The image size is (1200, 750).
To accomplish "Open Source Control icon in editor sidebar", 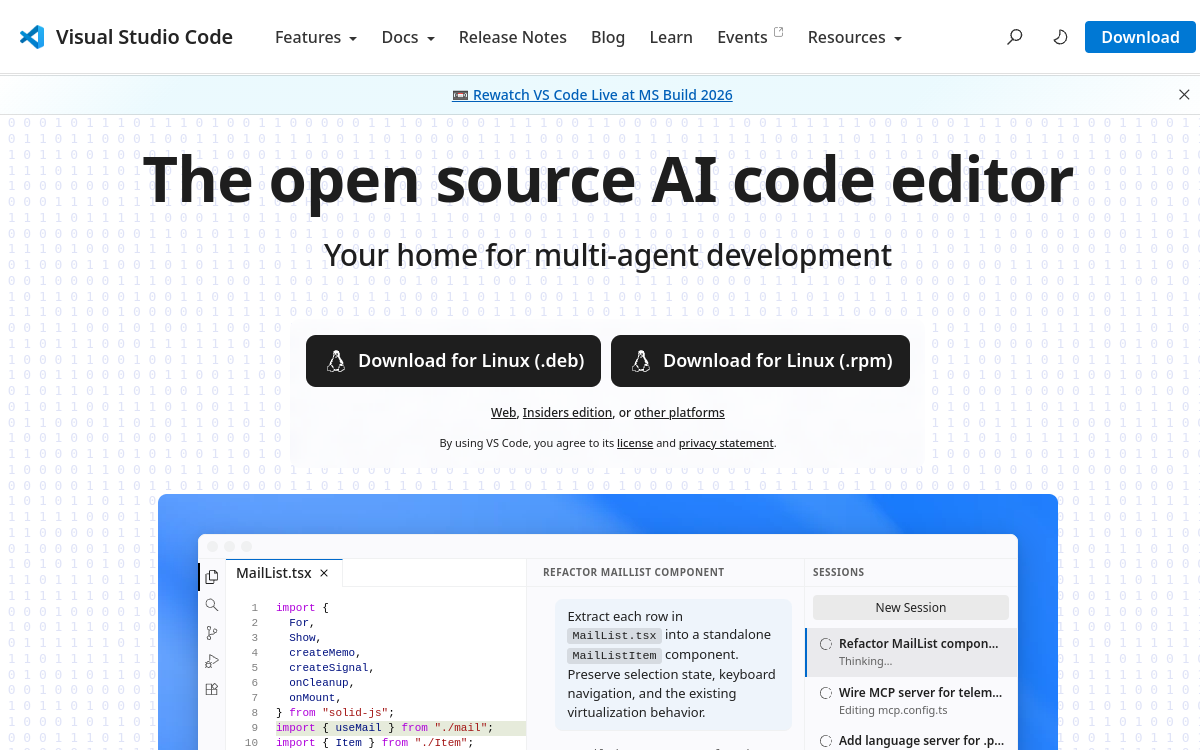I will pos(212,633).
